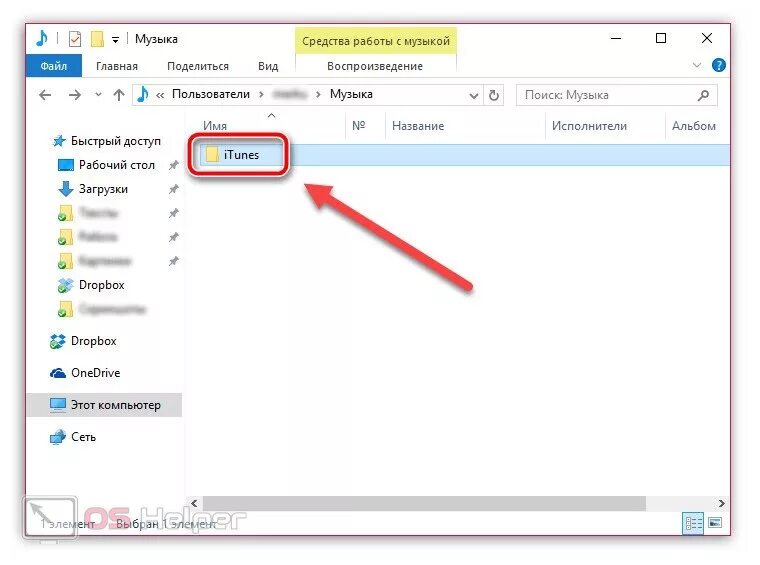Click the music note icon in address bar
Screen dimensions: 760x565
pyautogui.click(x=142, y=94)
